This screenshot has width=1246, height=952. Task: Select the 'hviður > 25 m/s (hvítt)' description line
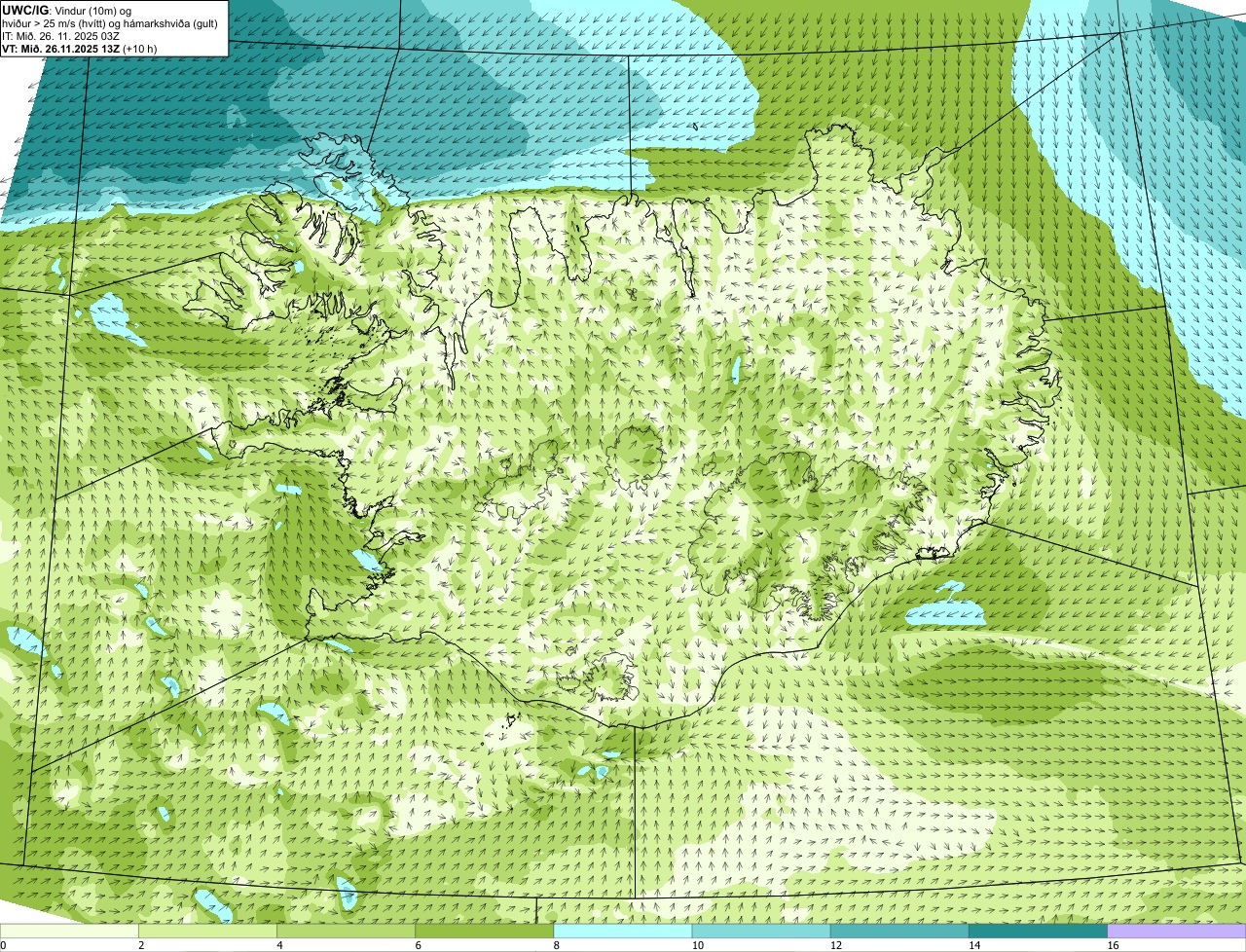coord(110,23)
